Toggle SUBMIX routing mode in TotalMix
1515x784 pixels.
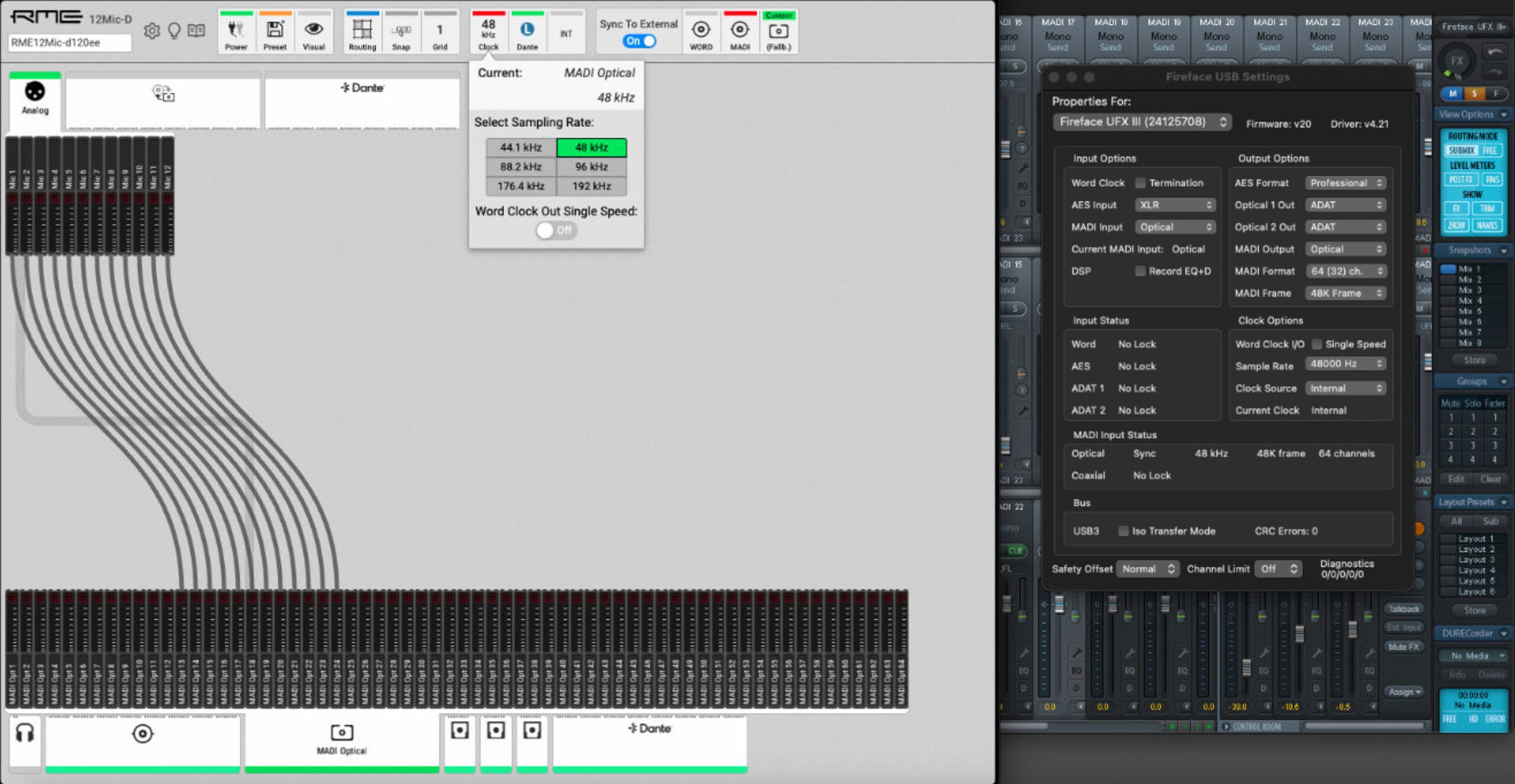coord(1461,150)
